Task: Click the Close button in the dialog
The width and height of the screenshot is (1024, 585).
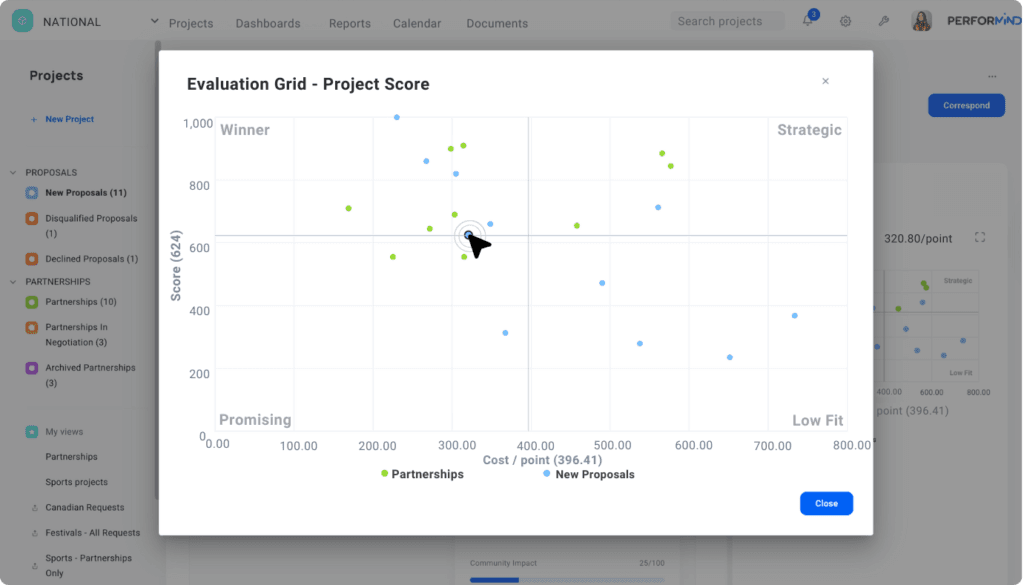Action: tap(826, 503)
